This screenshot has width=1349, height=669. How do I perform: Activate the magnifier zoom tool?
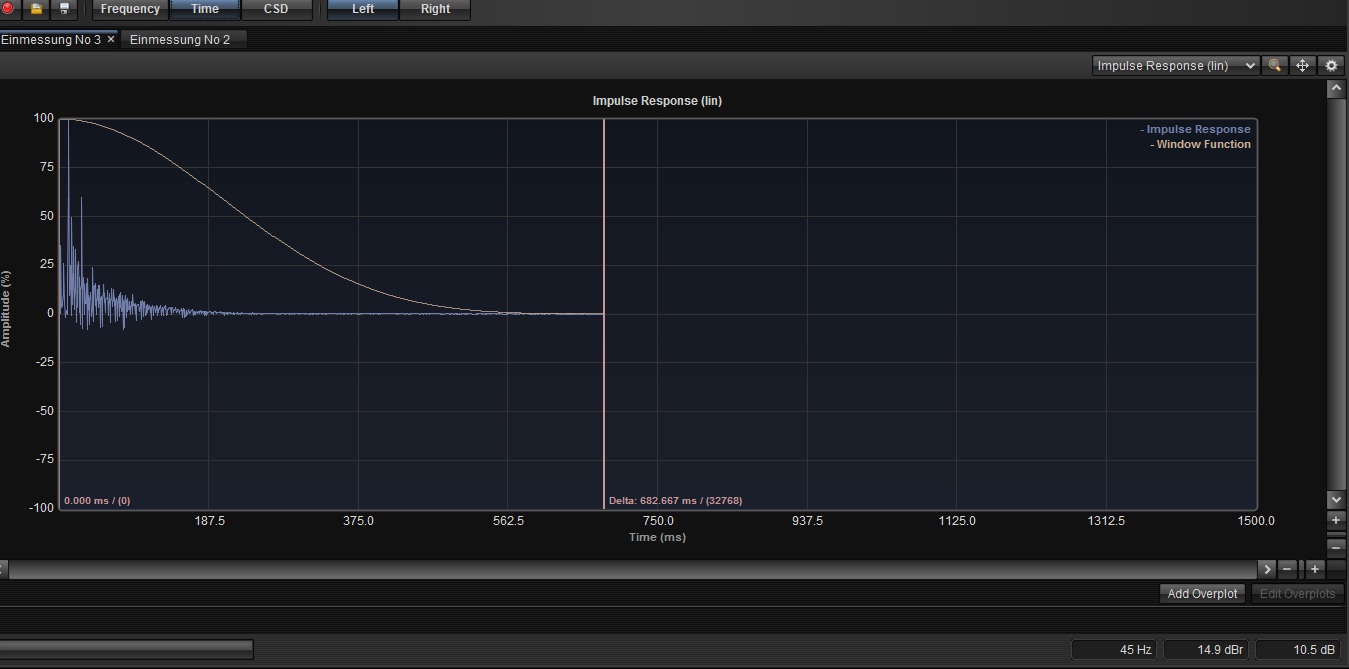point(1275,65)
